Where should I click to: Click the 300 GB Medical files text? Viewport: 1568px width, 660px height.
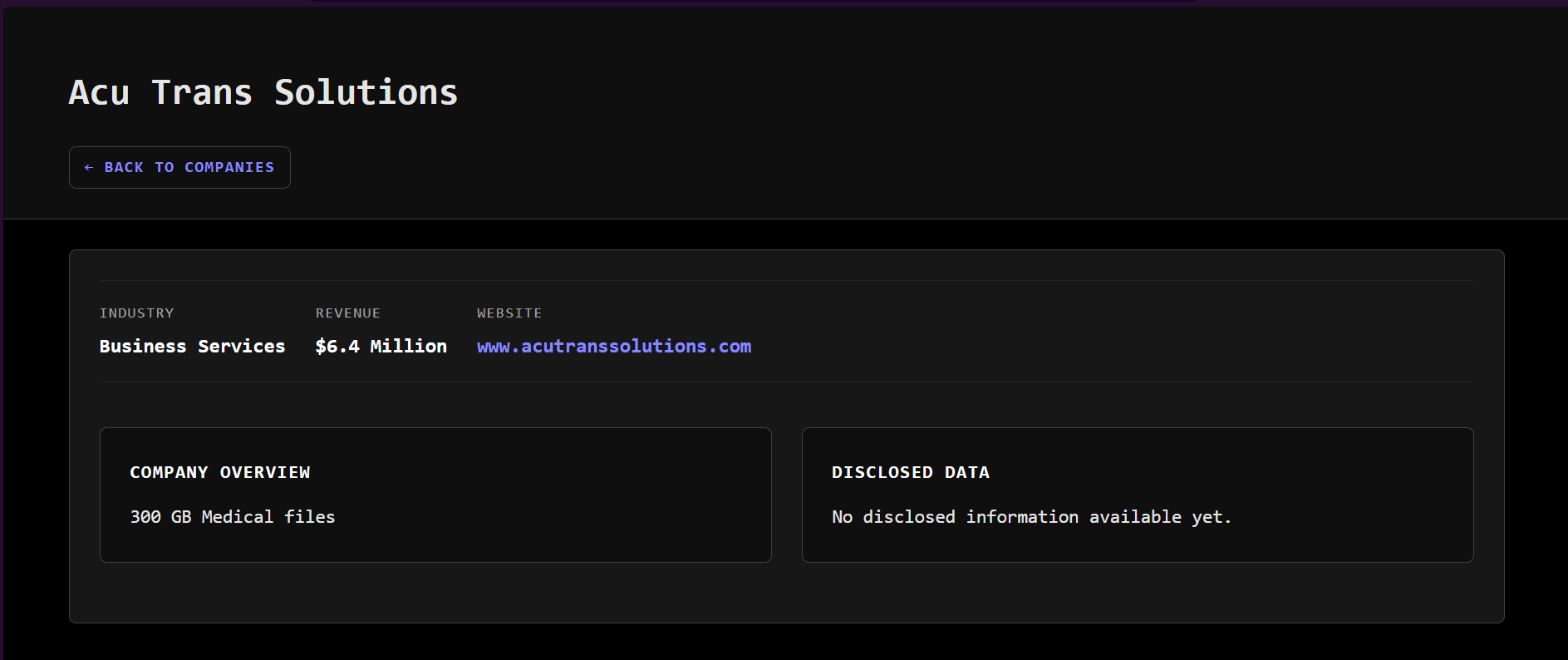click(x=232, y=517)
